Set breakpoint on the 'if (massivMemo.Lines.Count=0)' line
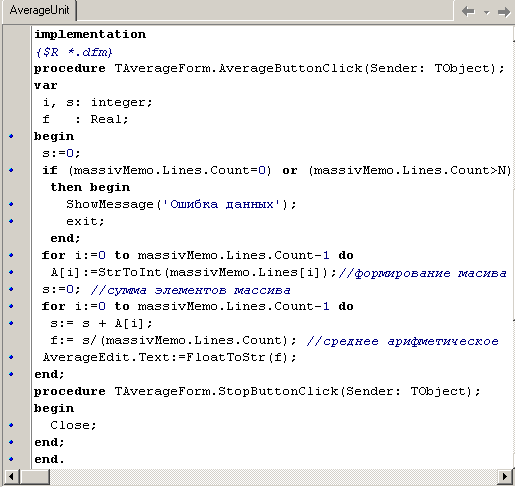The image size is (515, 487). [11, 170]
